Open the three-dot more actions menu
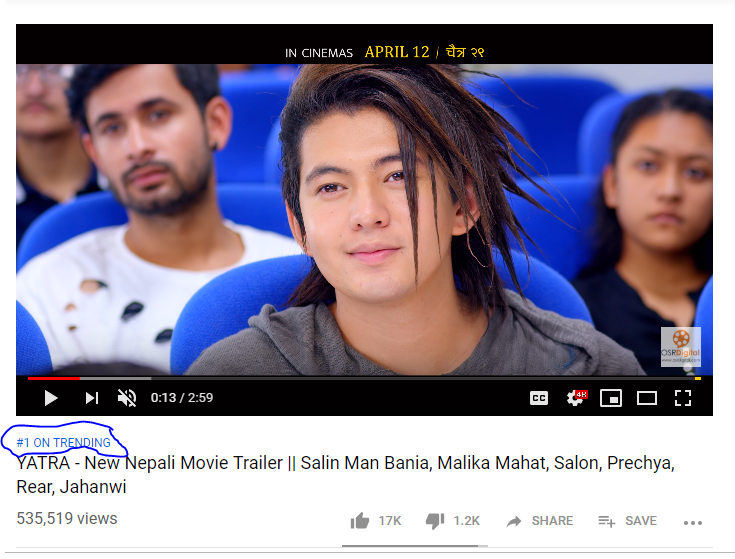The image size is (735, 559). (x=693, y=522)
